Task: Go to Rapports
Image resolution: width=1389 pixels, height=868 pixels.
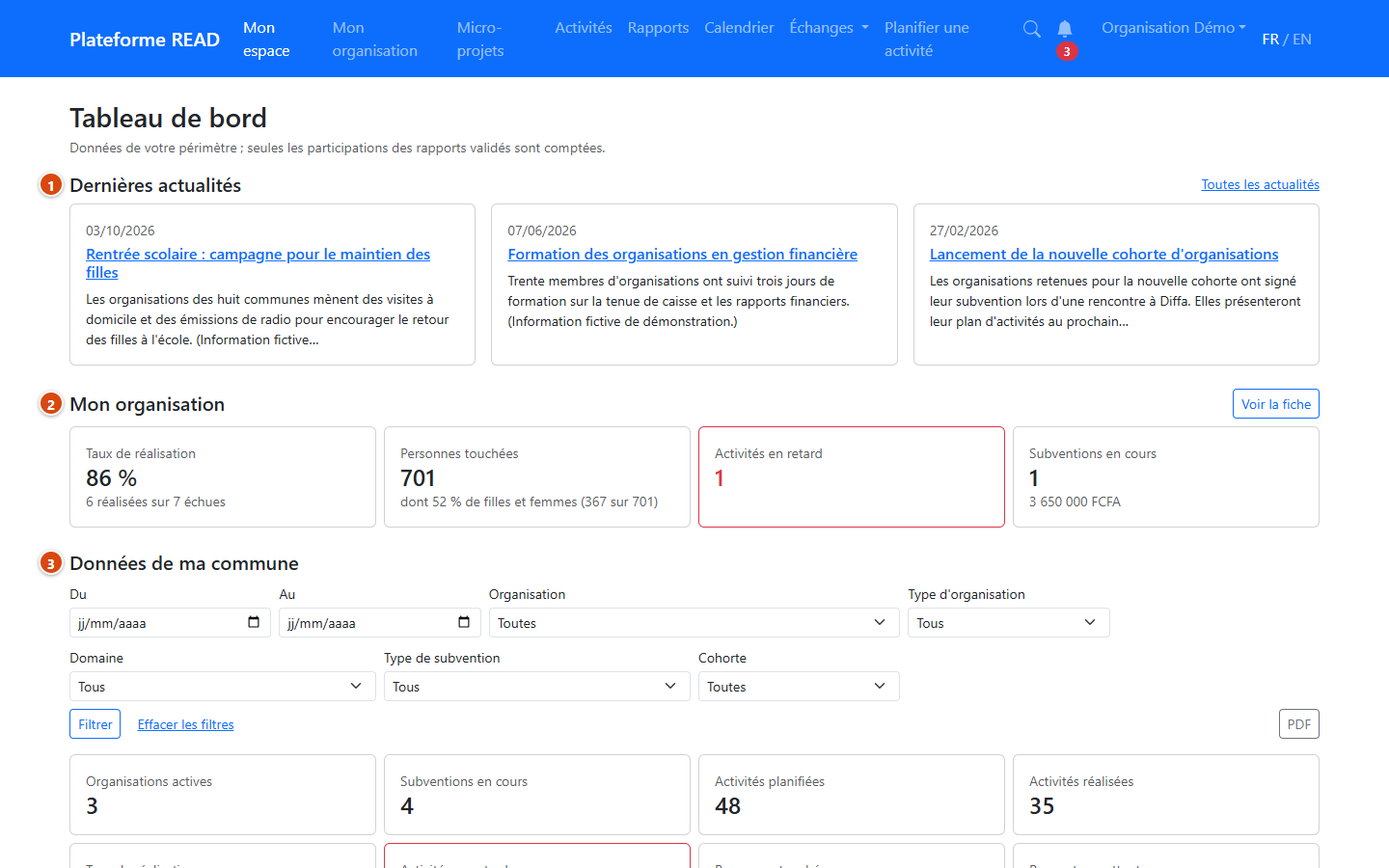Action: pos(658,27)
